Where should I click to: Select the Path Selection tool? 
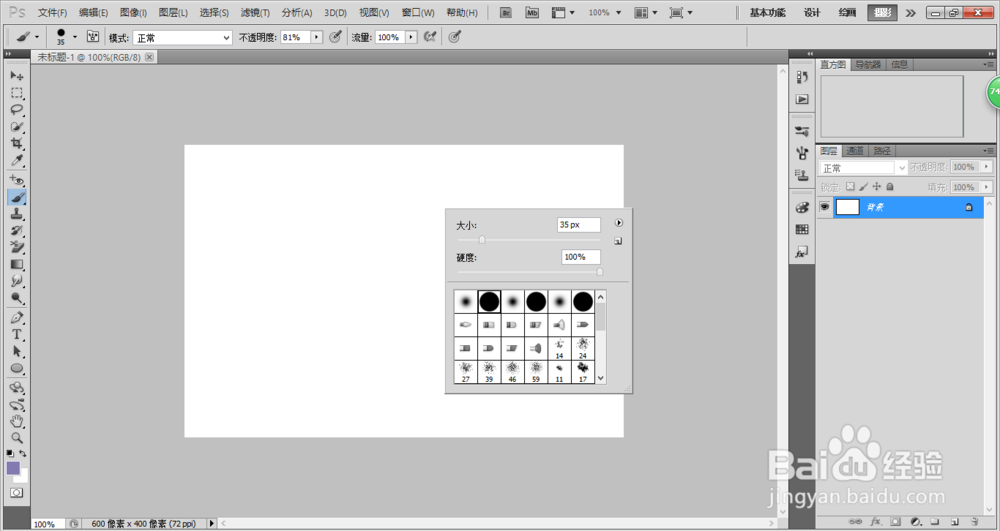click(17, 351)
